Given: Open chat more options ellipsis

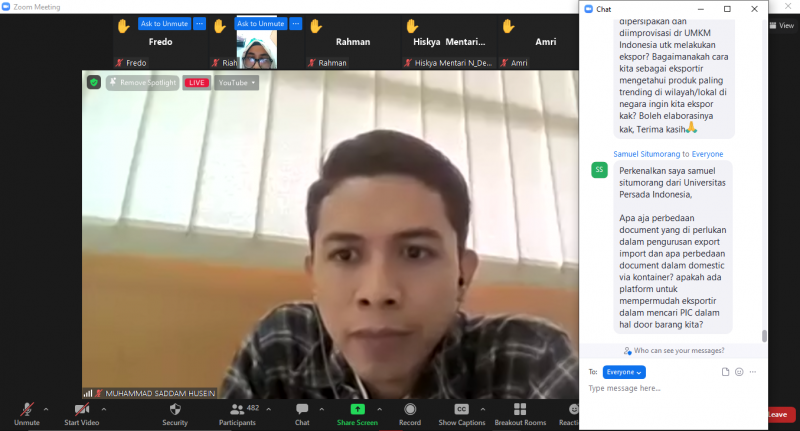Looking at the screenshot, I should coord(753,372).
